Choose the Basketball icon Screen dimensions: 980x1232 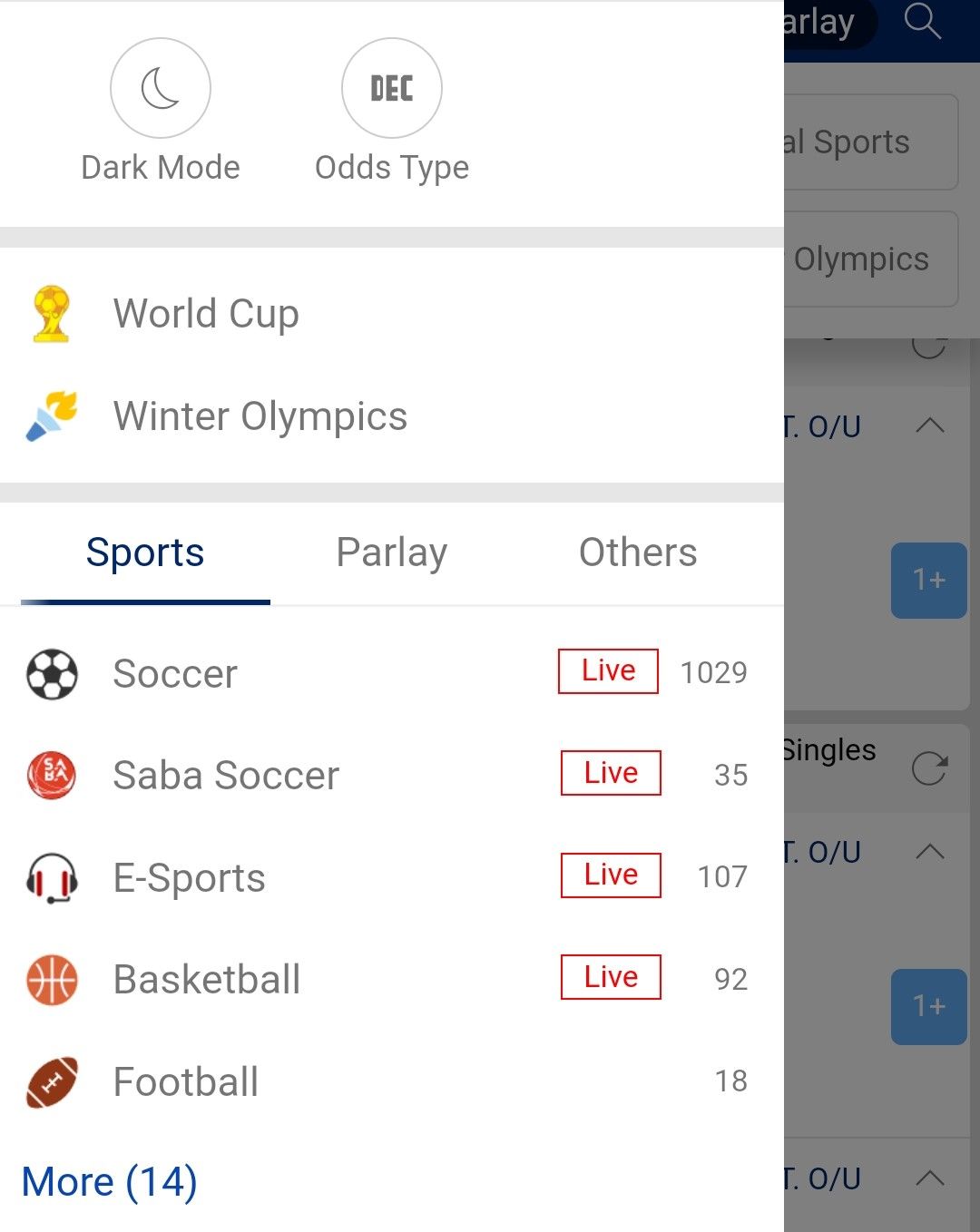coord(52,980)
